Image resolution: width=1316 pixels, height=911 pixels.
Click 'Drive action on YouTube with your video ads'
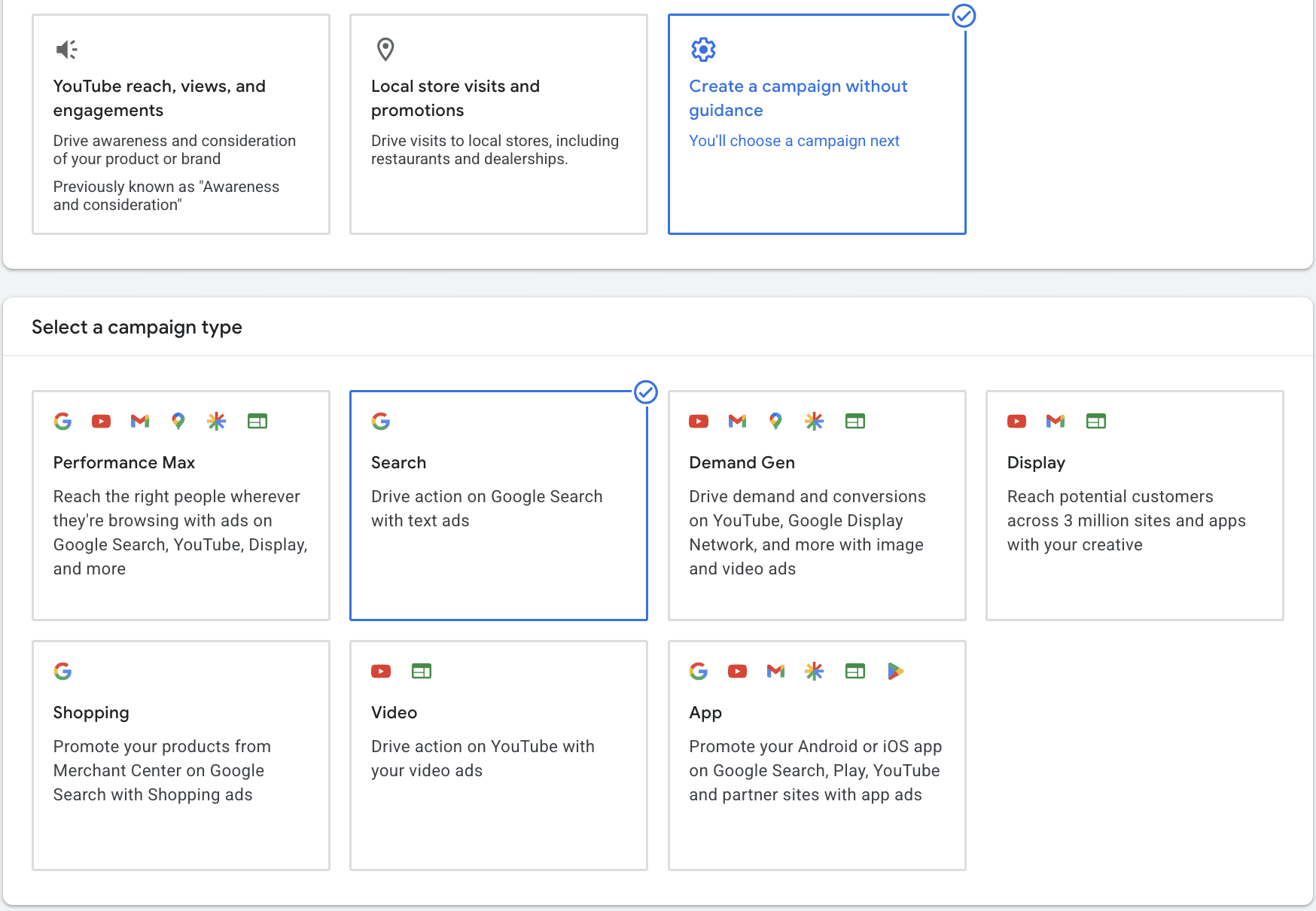pos(483,758)
